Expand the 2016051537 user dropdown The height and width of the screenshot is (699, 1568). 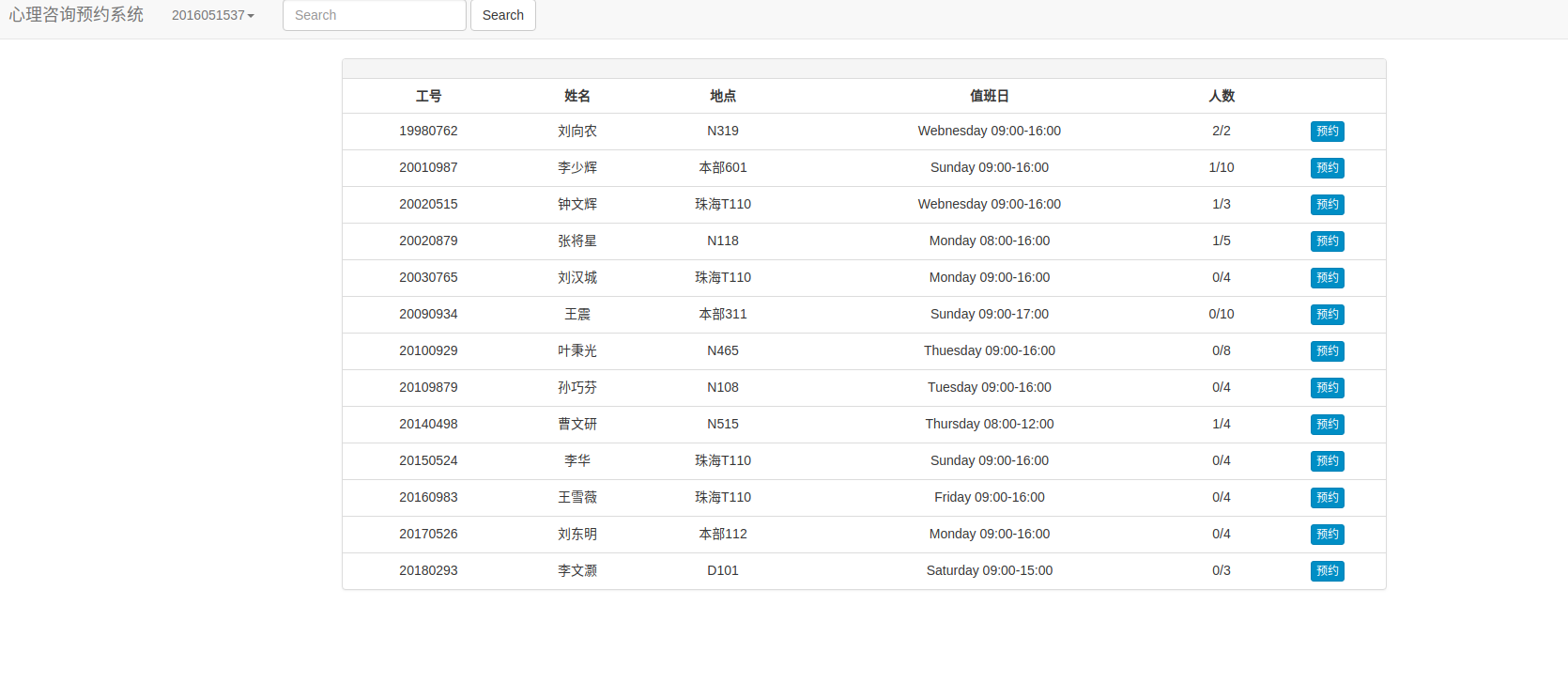click(213, 15)
